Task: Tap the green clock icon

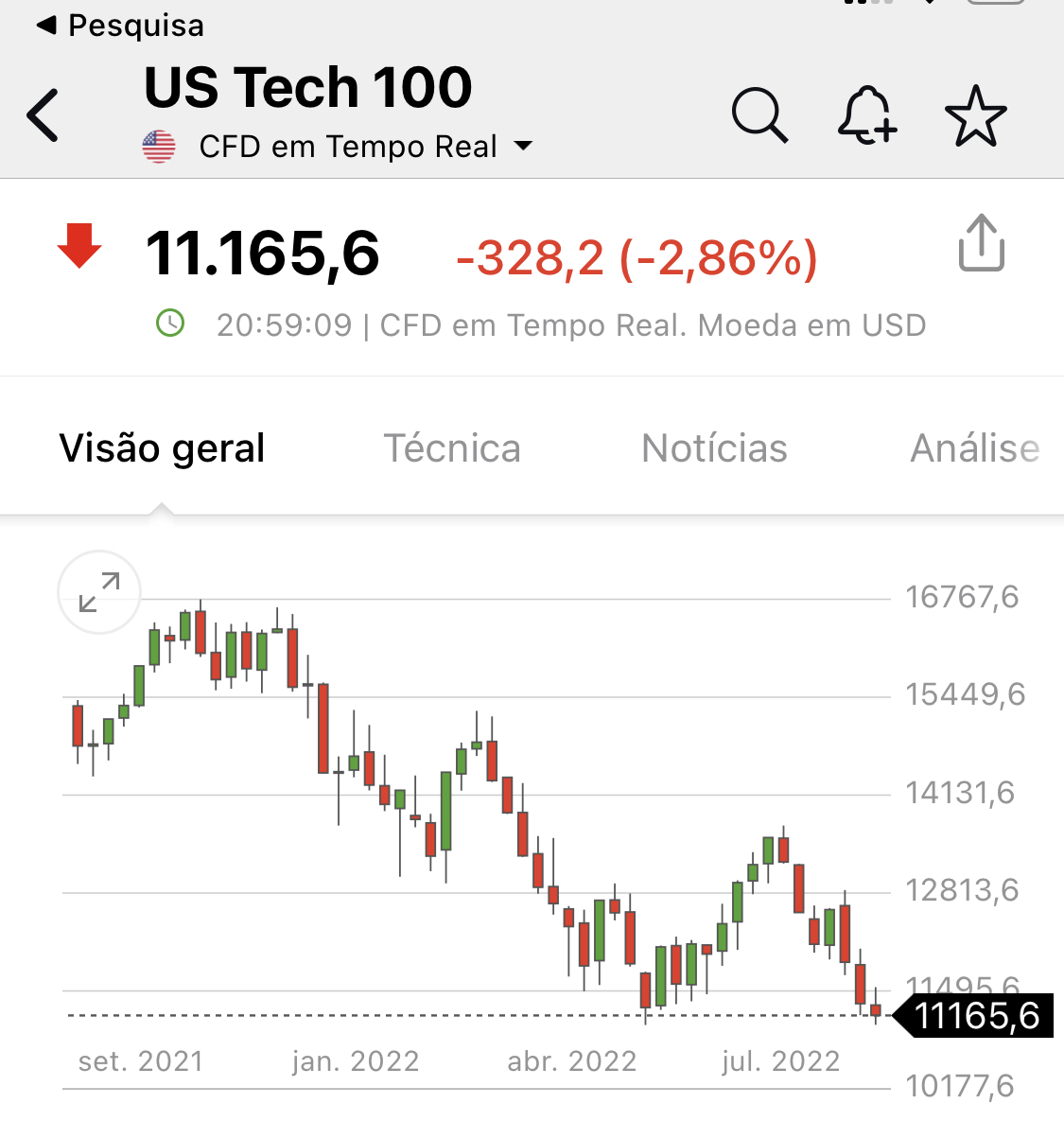Action: pos(170,324)
